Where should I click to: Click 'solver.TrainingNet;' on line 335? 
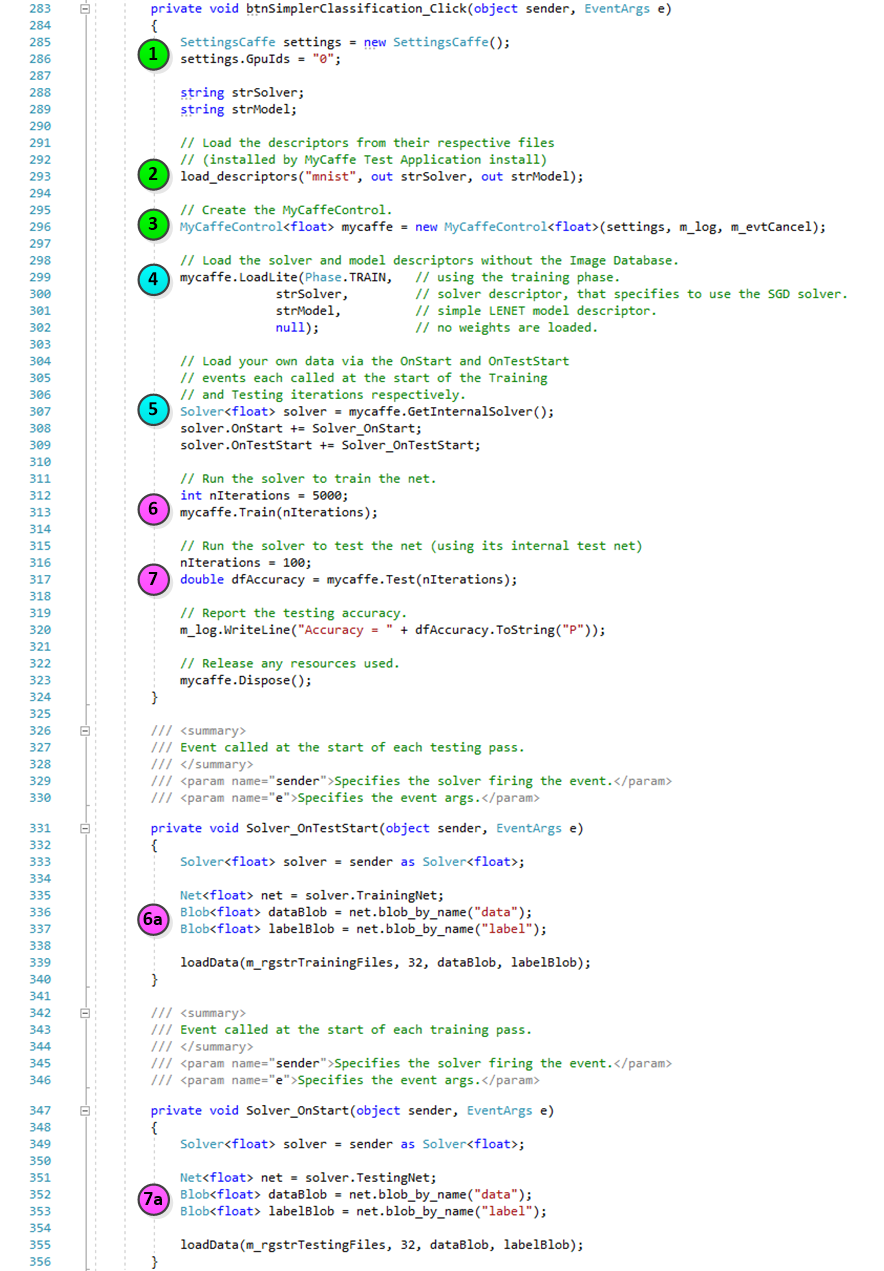374,895
